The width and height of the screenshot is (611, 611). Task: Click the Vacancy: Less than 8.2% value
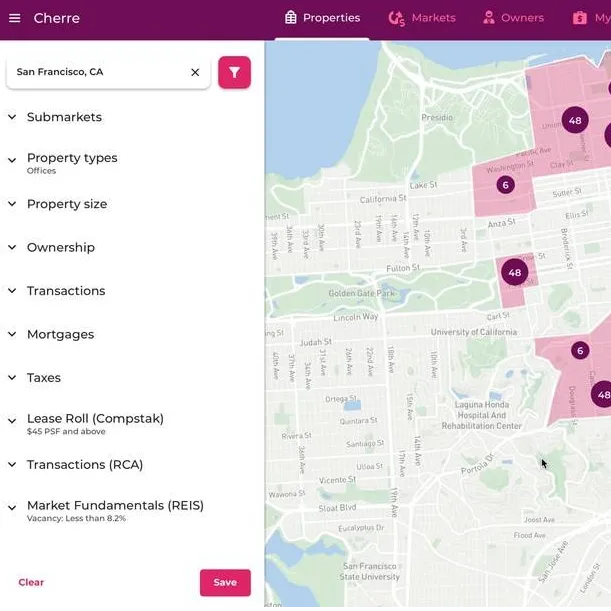click(x=76, y=518)
